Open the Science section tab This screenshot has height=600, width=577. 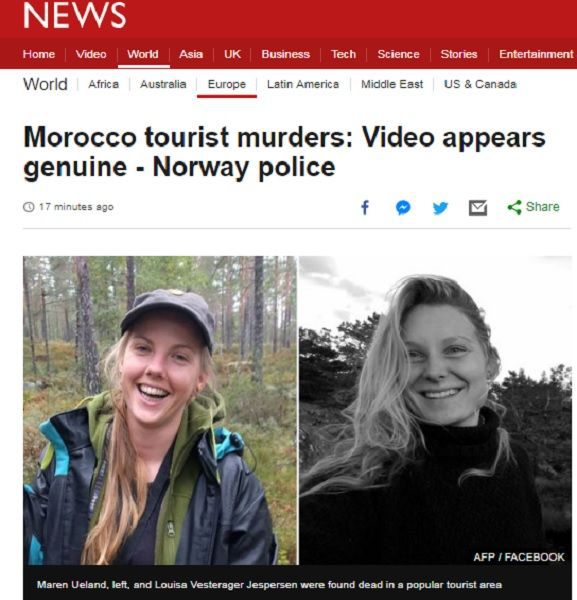tap(398, 54)
